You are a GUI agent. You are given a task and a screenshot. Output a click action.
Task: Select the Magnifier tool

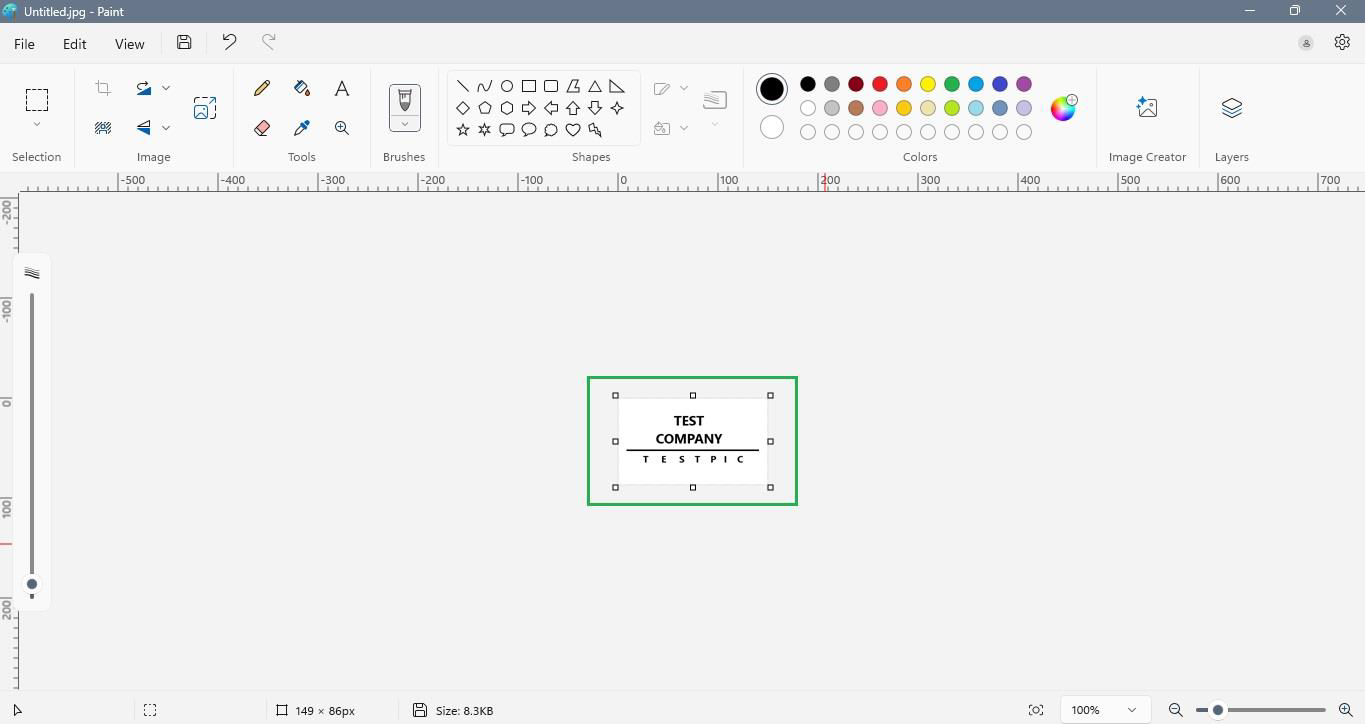tap(342, 128)
